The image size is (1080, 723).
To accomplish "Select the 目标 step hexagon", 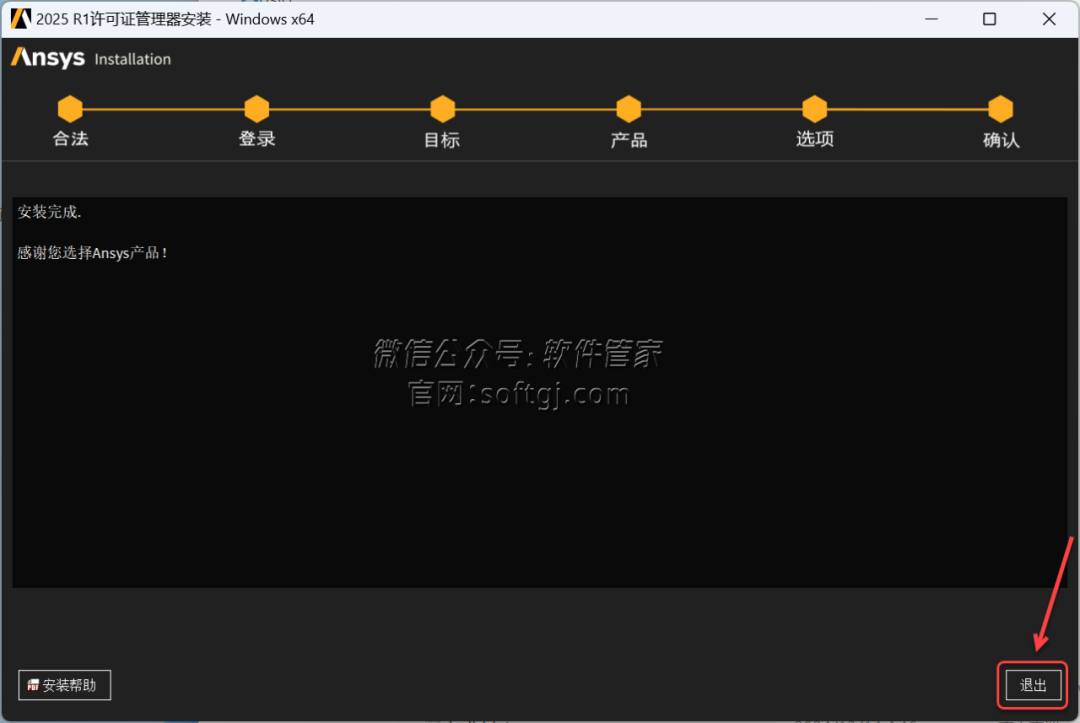I will (x=442, y=109).
